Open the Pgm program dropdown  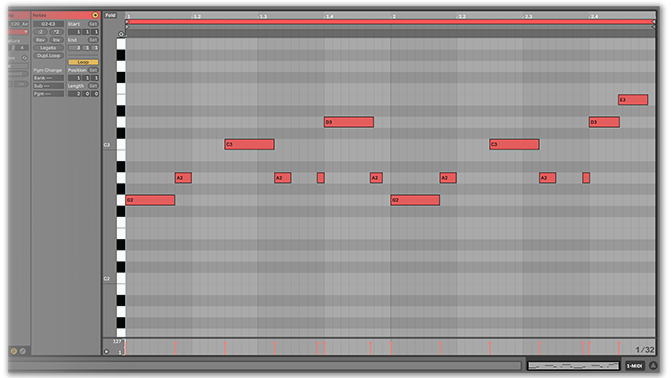pyautogui.click(x=48, y=93)
